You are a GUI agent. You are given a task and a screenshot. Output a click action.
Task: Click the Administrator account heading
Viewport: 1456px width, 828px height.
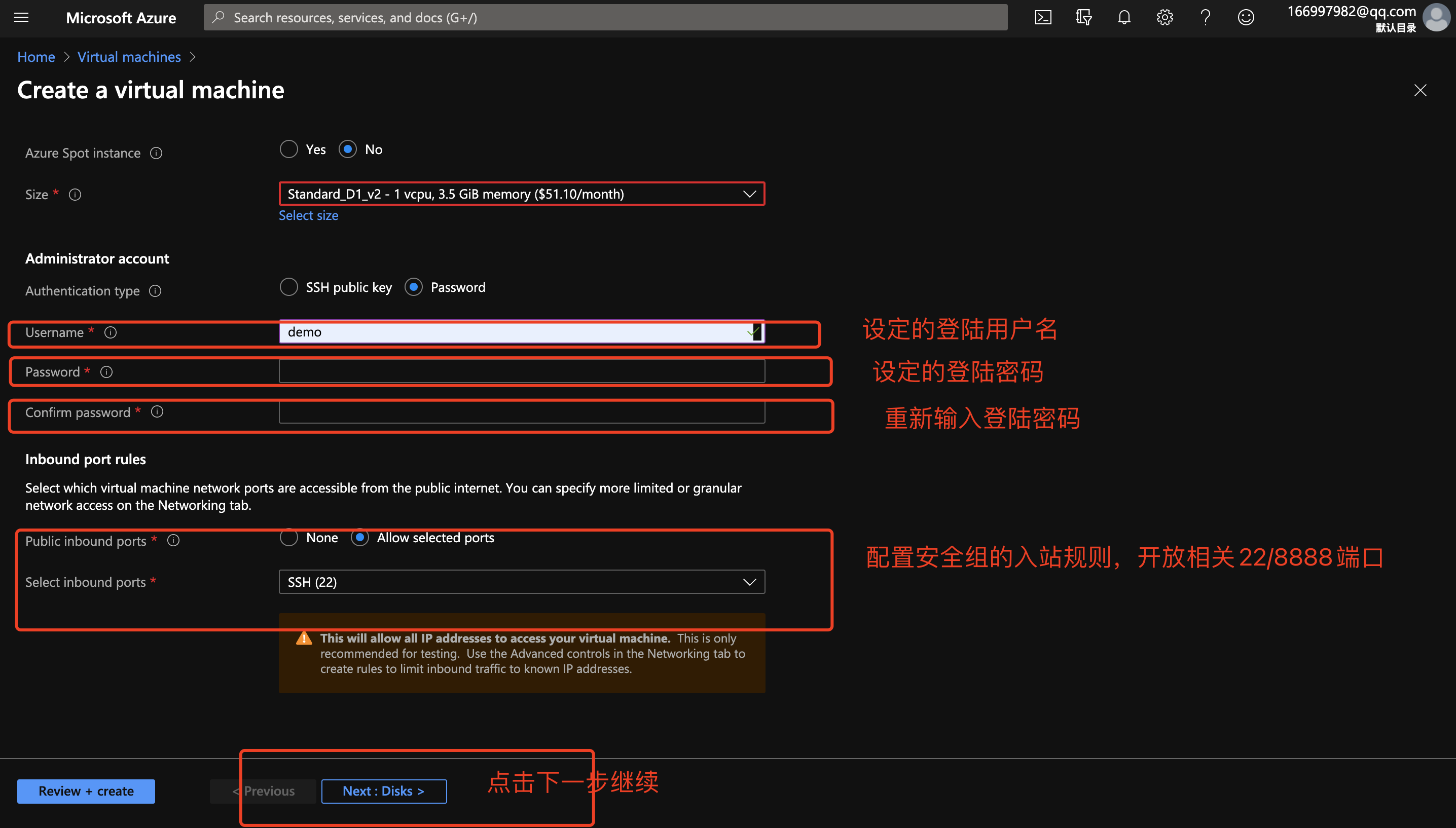pyautogui.click(x=97, y=258)
